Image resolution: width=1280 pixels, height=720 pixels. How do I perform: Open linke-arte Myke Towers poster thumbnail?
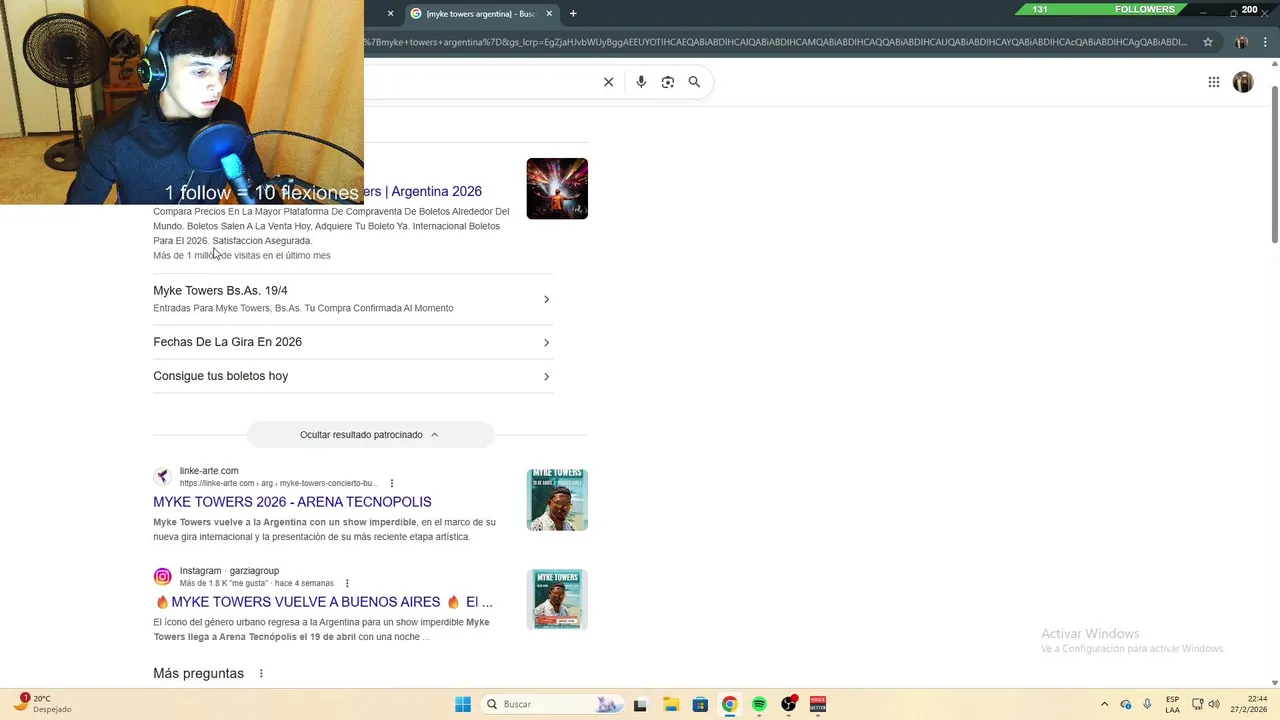click(x=557, y=499)
